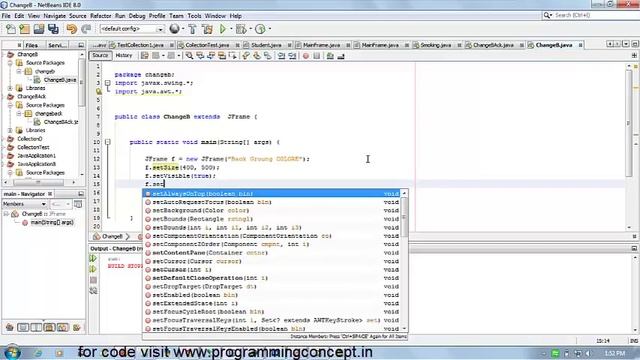Viewport: 640px width, 360px height.
Task: Click the browser globe icon in the toolbar
Action: pyautogui.click(x=174, y=29)
